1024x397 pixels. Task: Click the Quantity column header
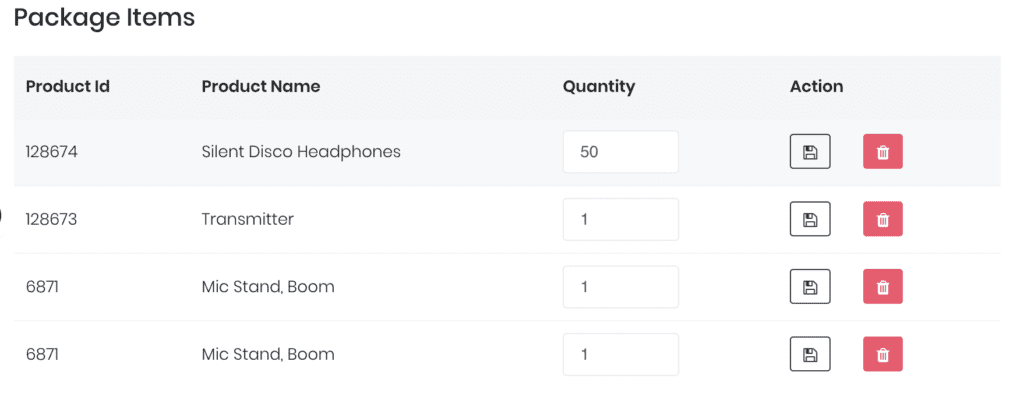(x=599, y=86)
